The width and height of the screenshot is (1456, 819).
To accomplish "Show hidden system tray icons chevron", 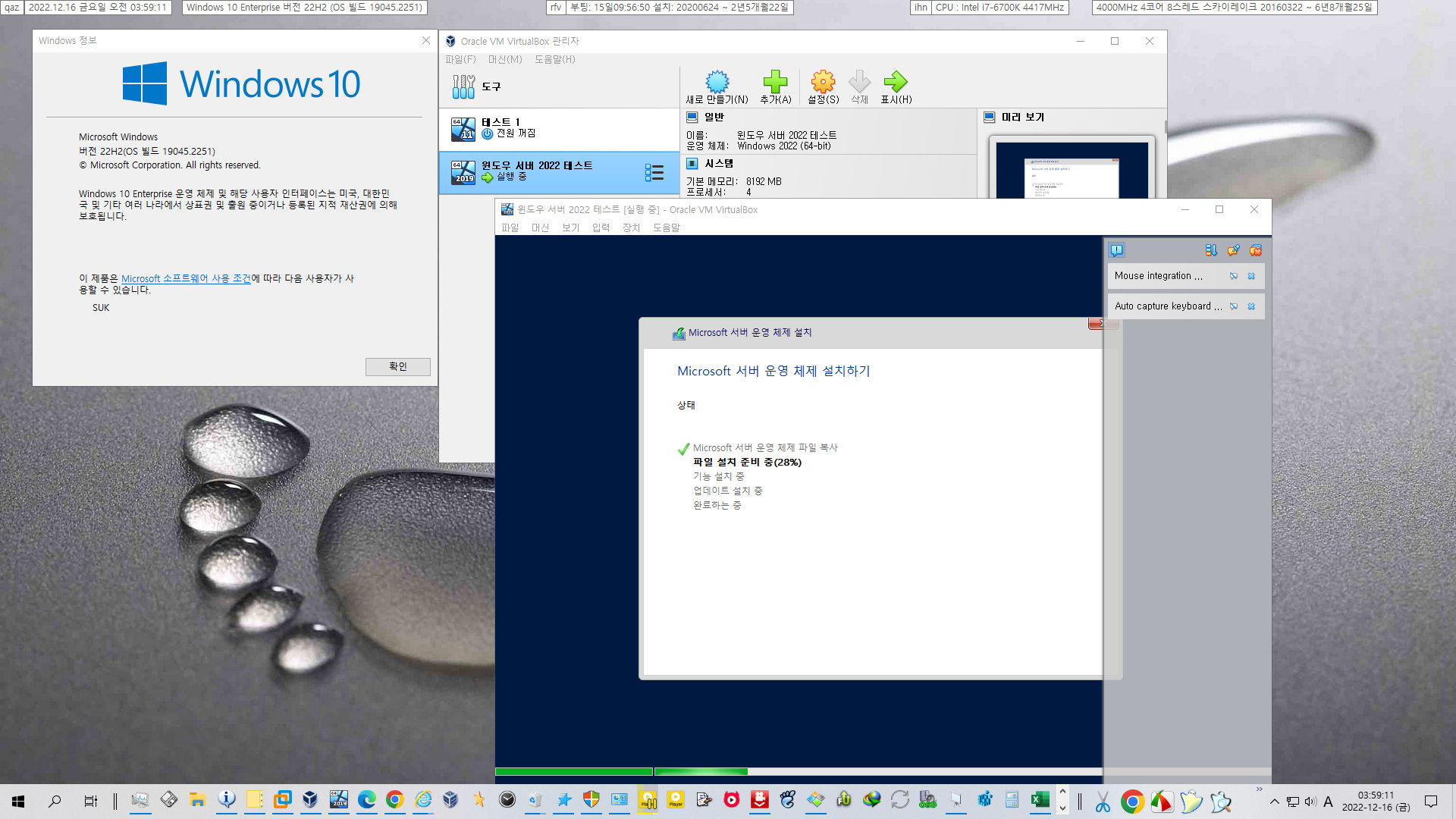I will point(1275,802).
